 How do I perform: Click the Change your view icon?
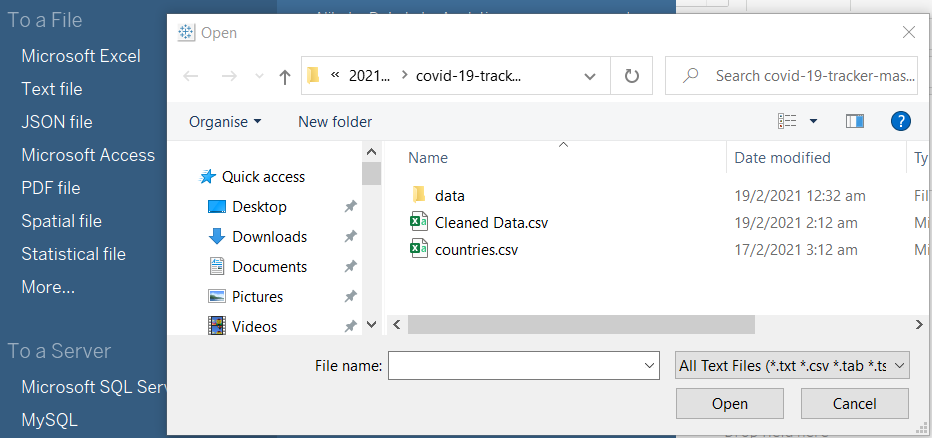(x=788, y=121)
